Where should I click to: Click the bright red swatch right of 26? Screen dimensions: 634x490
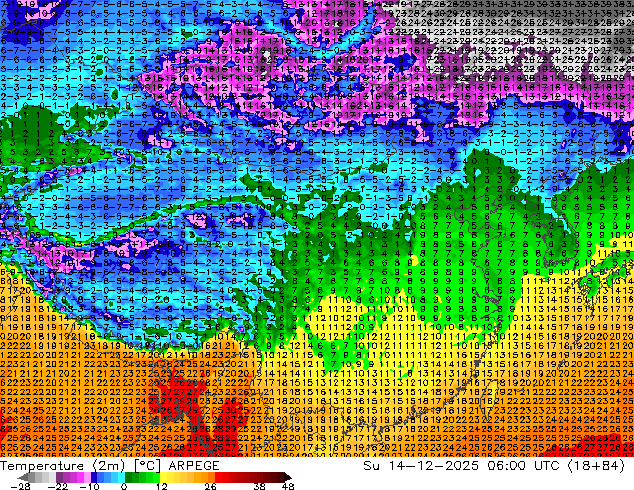218,477
